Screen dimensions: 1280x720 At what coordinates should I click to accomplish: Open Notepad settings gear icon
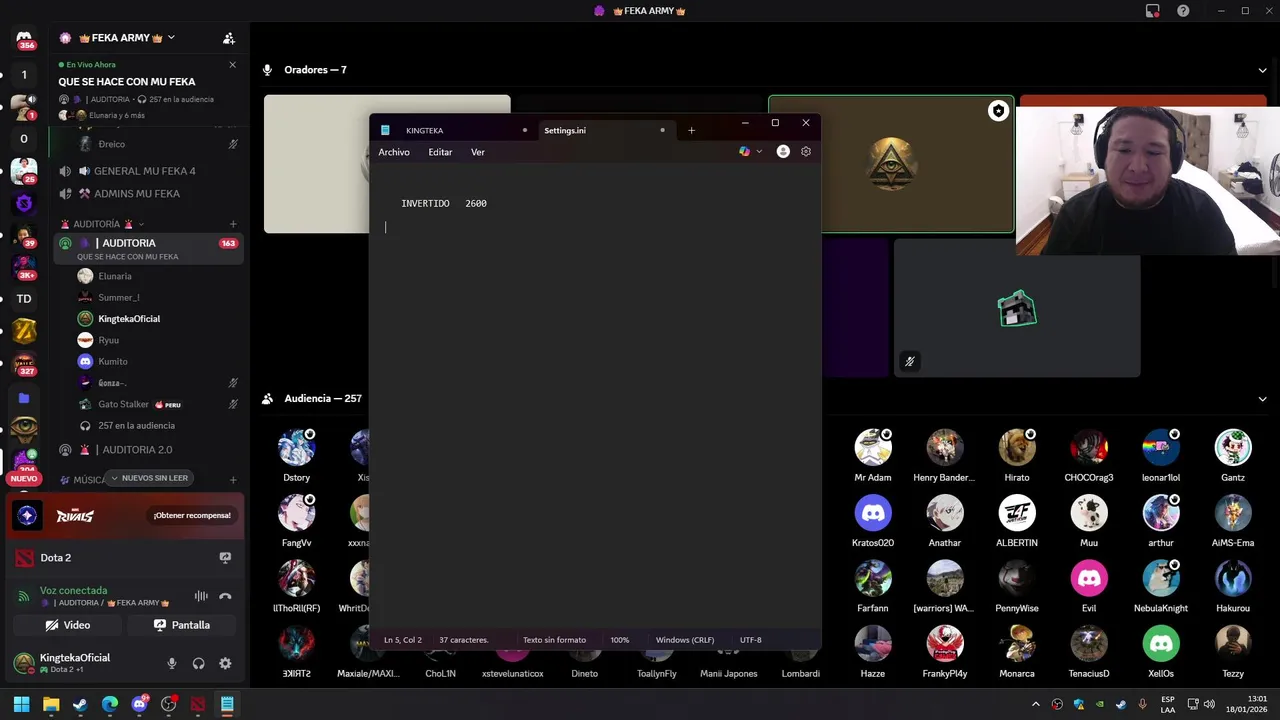(806, 152)
